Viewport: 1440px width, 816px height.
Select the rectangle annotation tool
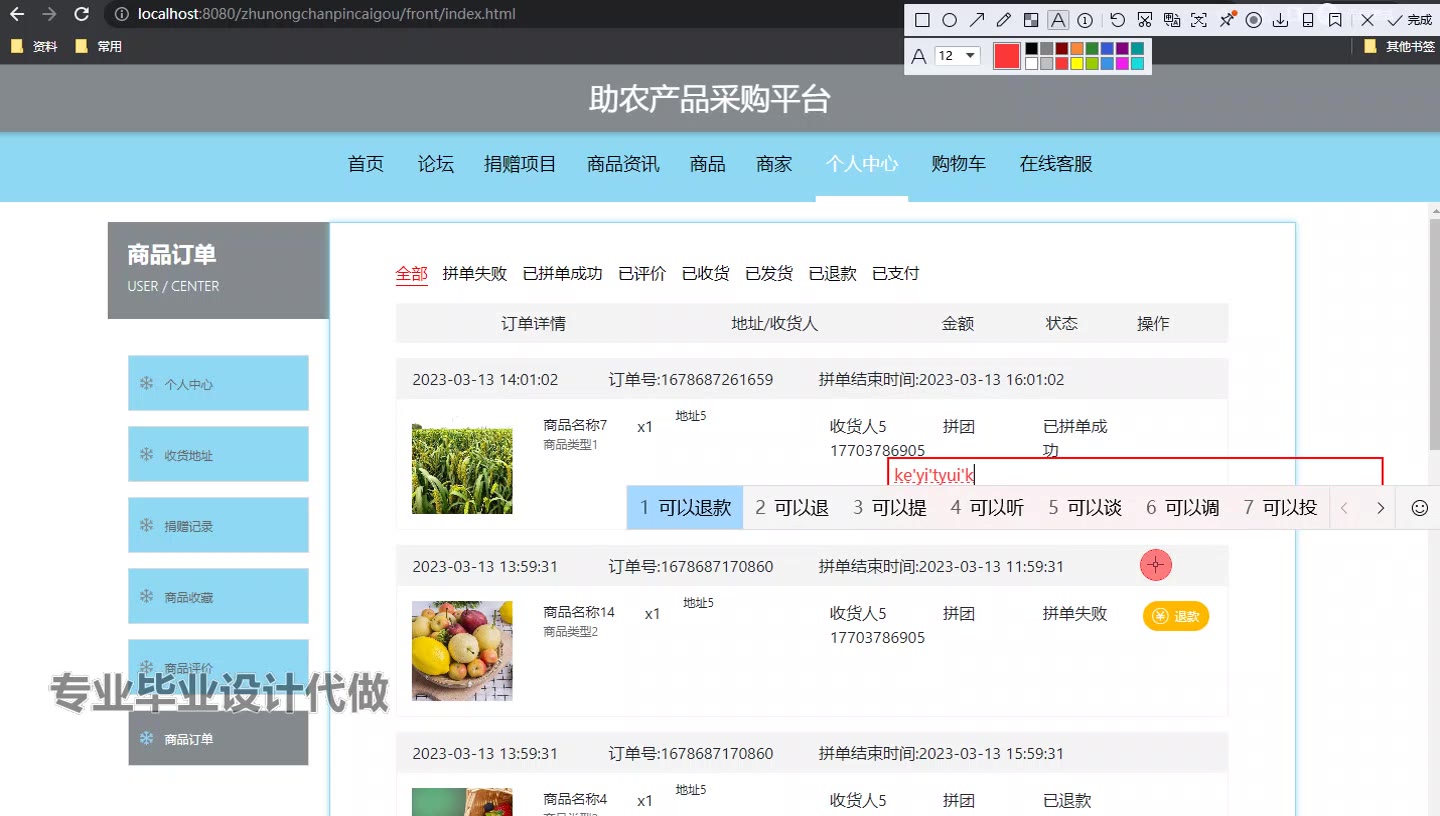click(x=922, y=20)
